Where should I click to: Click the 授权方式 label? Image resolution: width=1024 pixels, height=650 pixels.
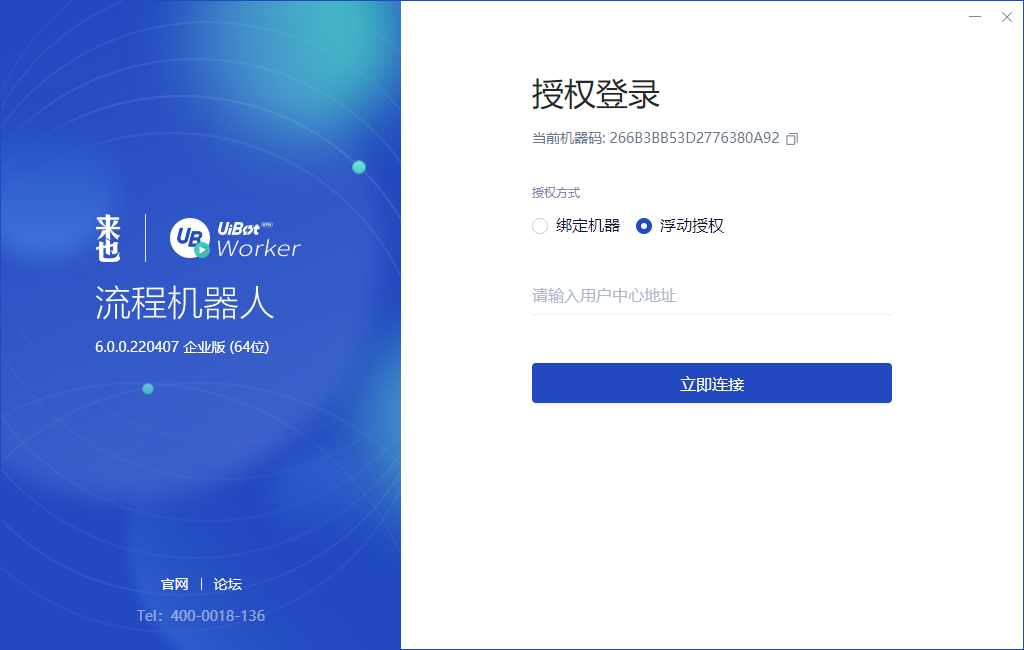[x=556, y=193]
